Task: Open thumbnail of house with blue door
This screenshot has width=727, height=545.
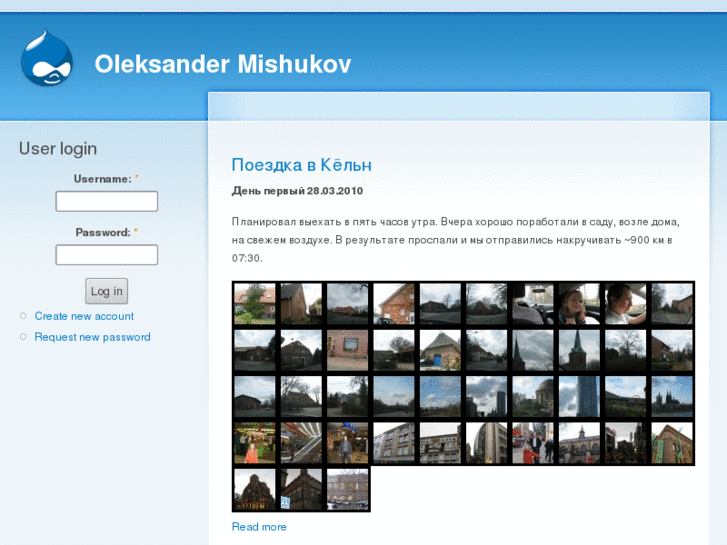Action: pyautogui.click(x=440, y=350)
